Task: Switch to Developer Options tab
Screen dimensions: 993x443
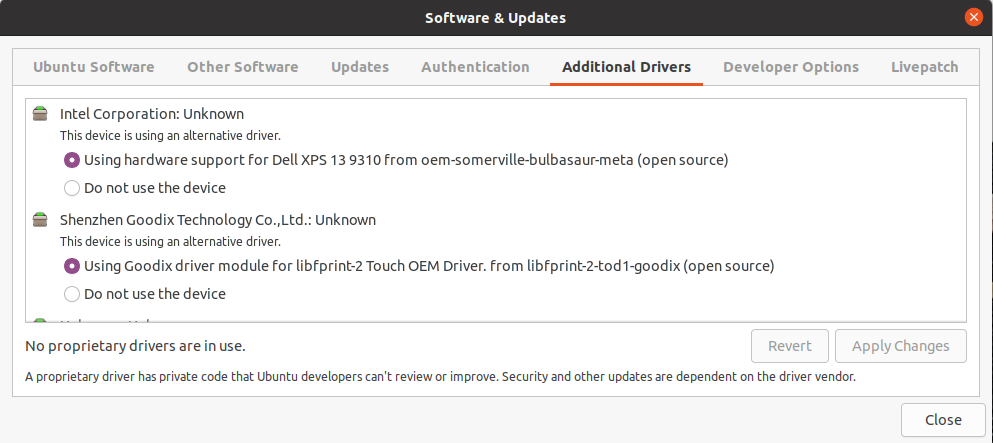Action: click(x=791, y=67)
